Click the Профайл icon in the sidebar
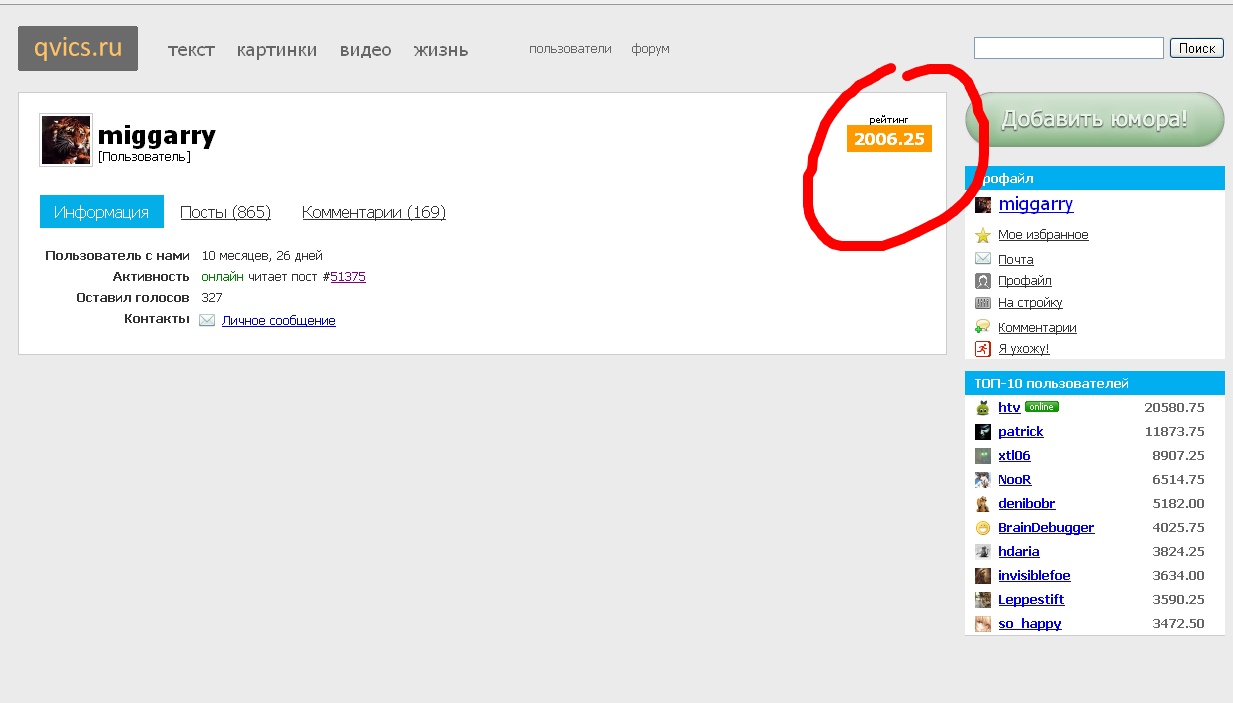The image size is (1233, 703). tap(983, 281)
